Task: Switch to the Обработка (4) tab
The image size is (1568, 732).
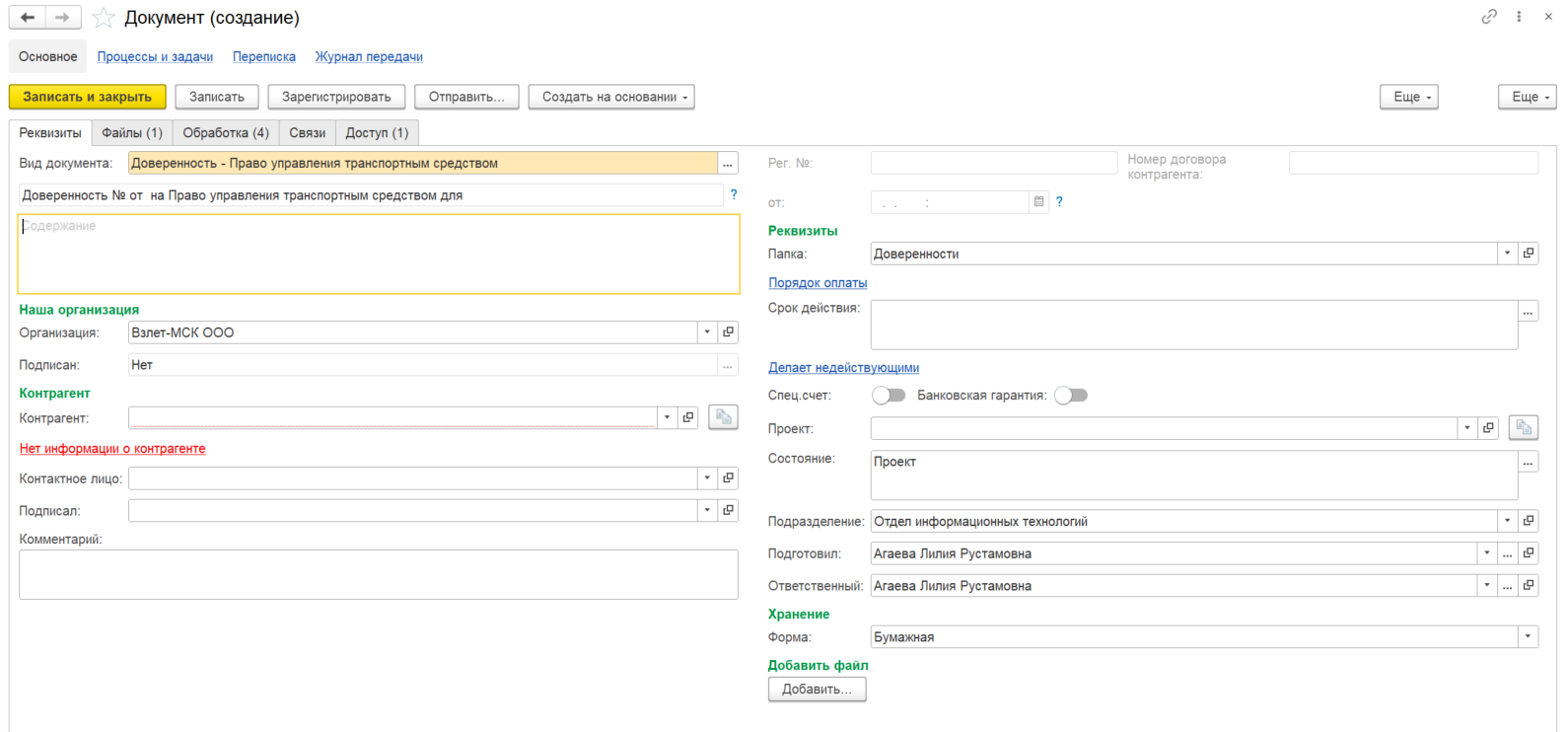Action: point(226,133)
